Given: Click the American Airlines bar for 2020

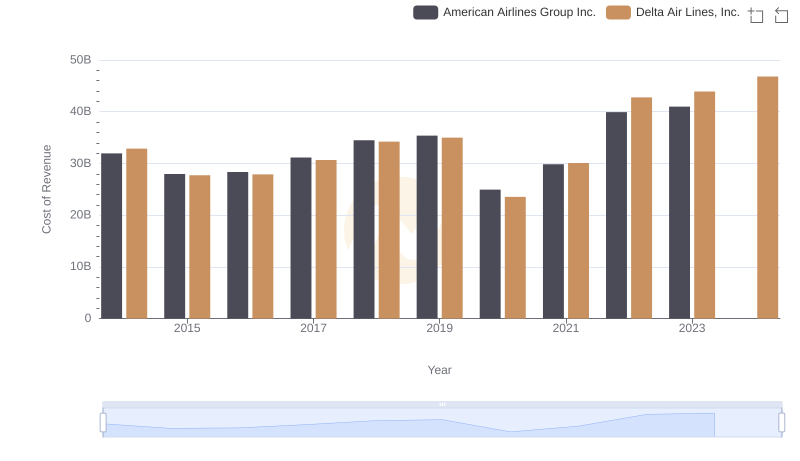Looking at the screenshot, I should tap(490, 254).
